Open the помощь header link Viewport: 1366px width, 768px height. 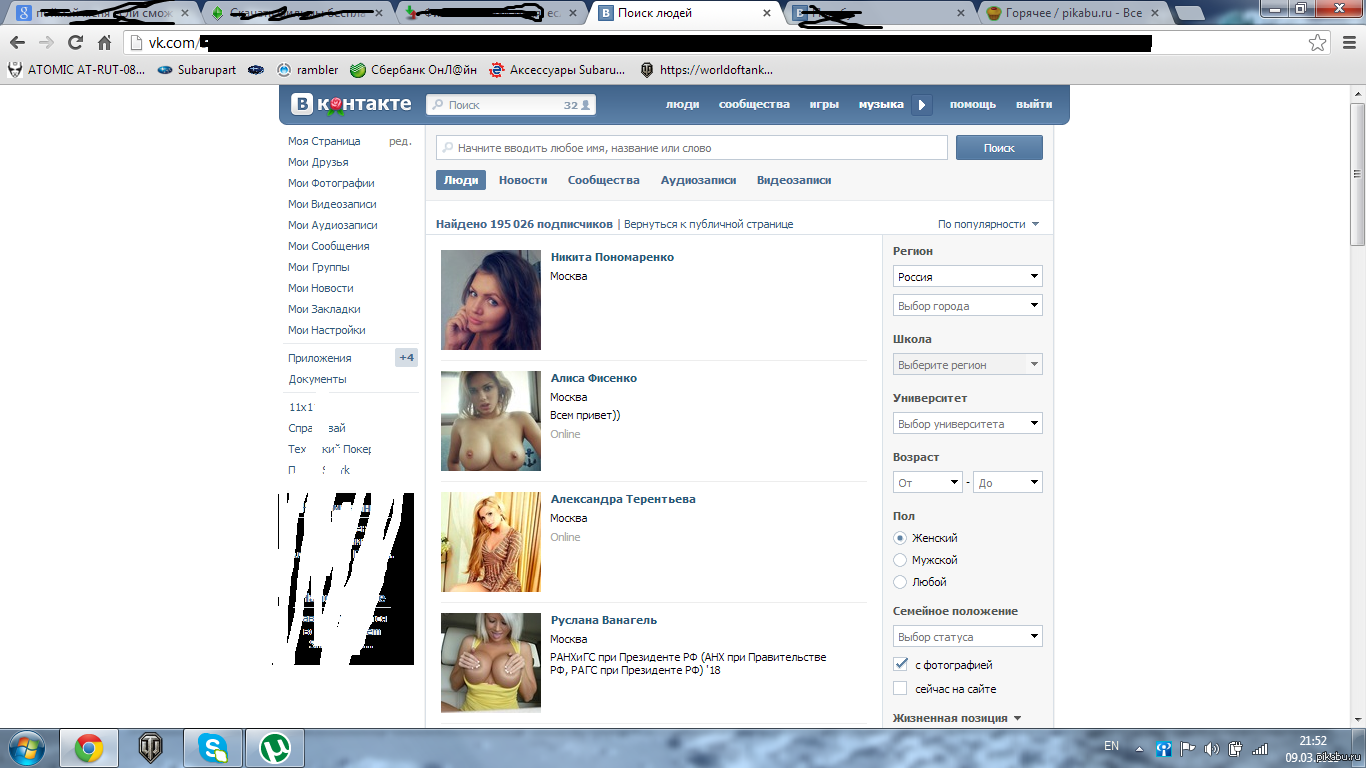pos(973,104)
